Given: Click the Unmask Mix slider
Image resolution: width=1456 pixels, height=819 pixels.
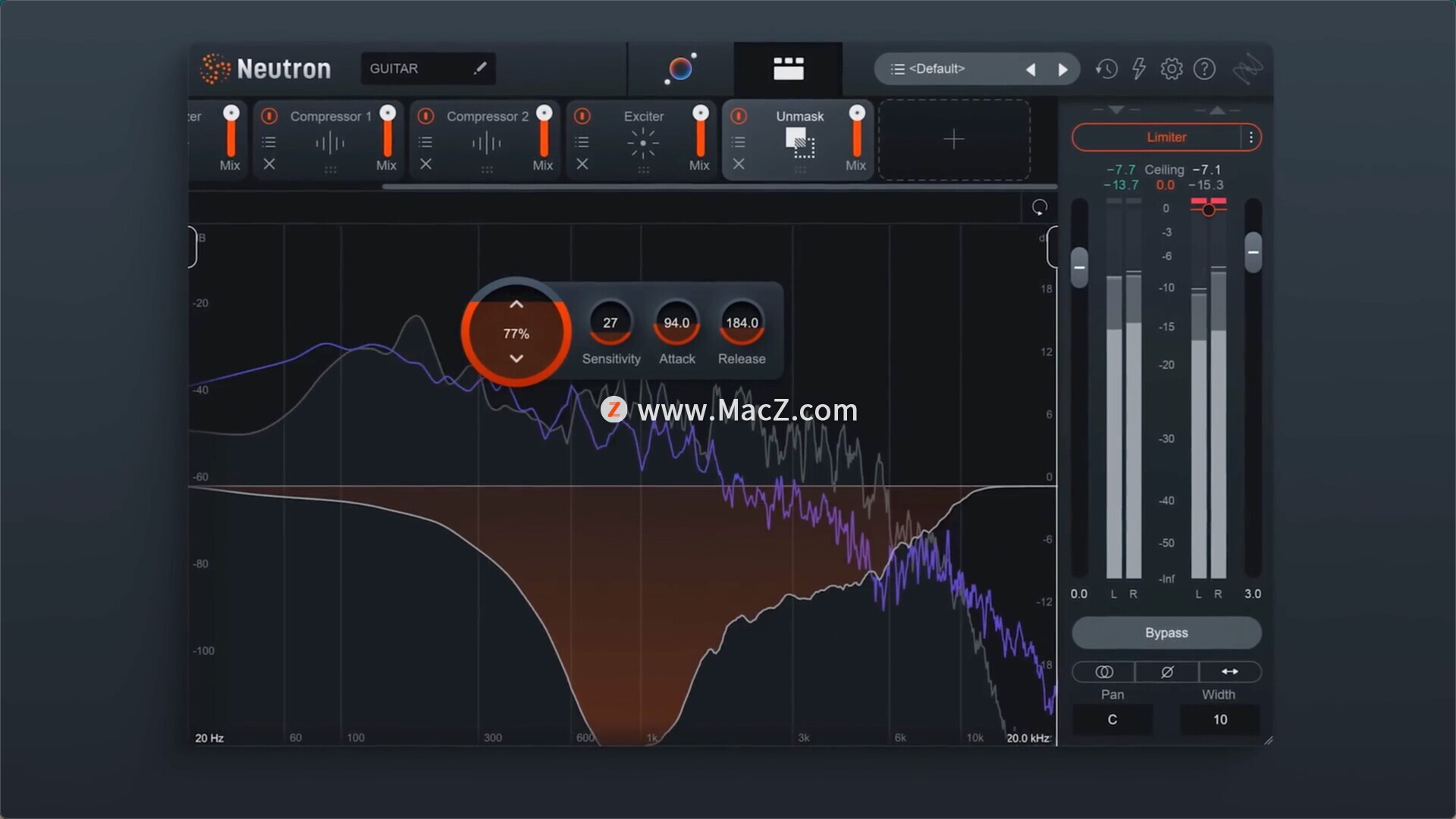Looking at the screenshot, I should 857,132.
